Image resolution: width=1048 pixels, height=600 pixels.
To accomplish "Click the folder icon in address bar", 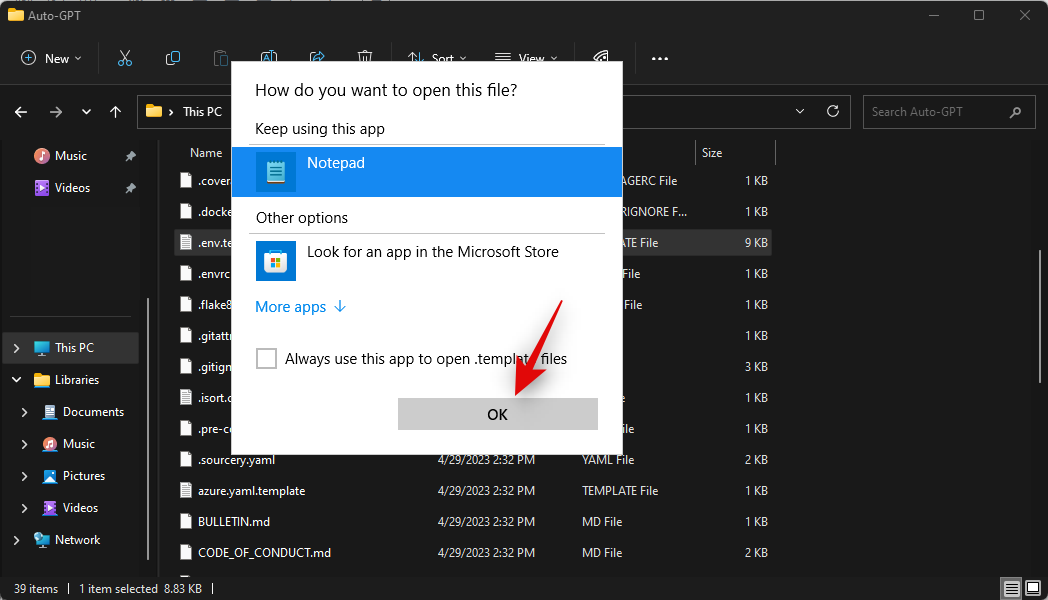I will click(x=154, y=111).
